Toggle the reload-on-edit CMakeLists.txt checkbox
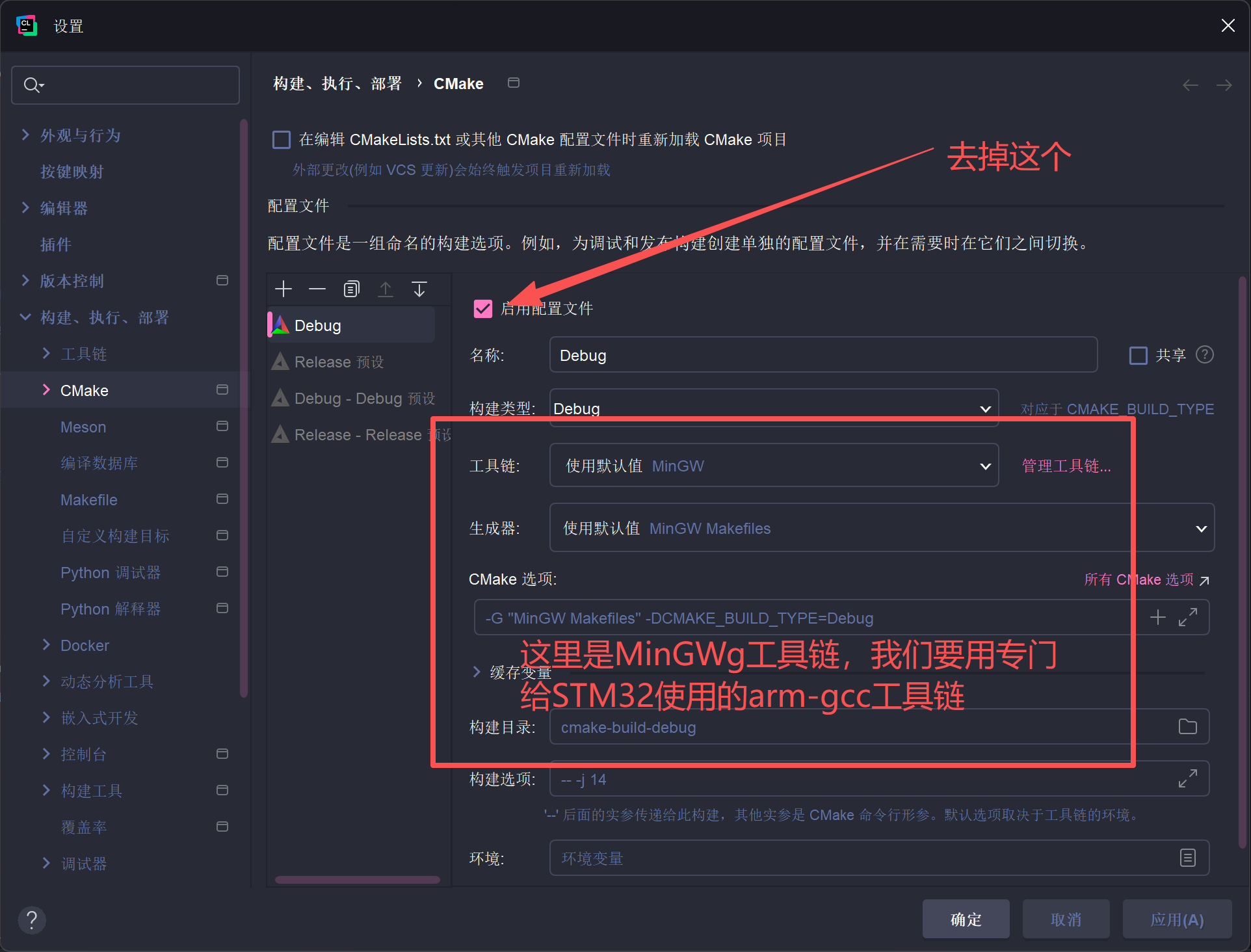Screen dimensions: 1251x952 tap(282, 140)
